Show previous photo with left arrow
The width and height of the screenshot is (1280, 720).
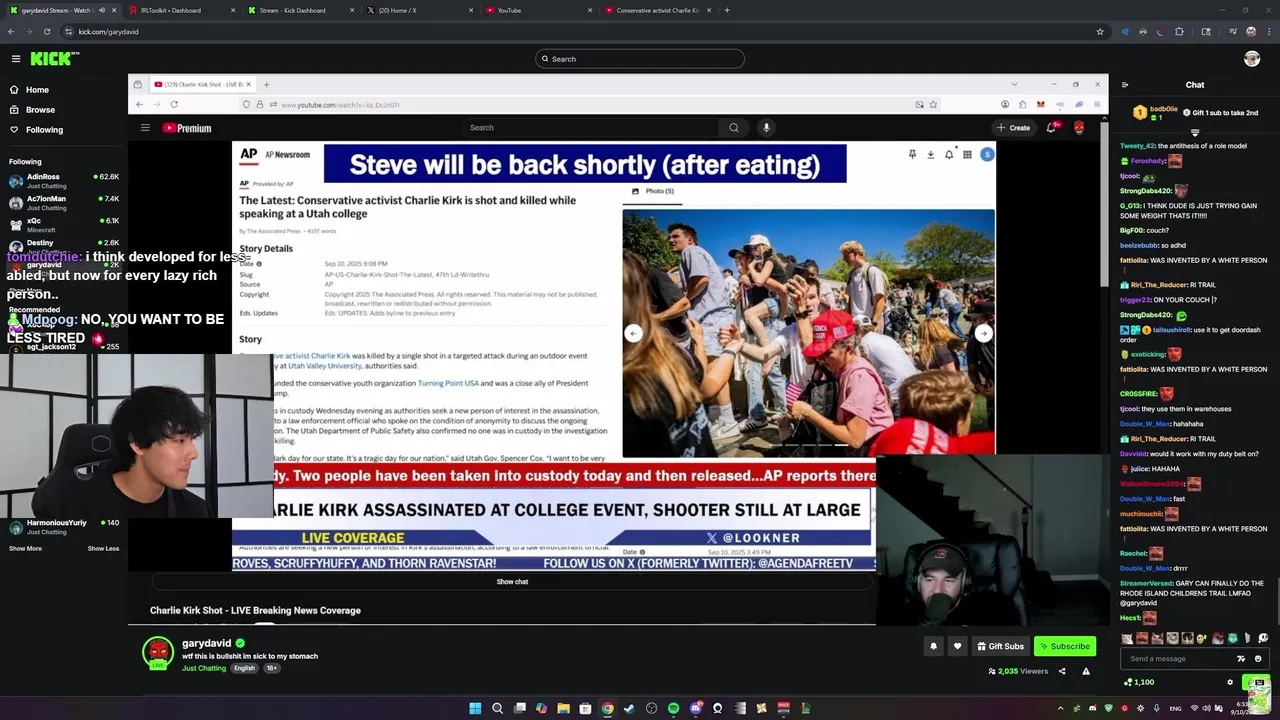tap(633, 334)
